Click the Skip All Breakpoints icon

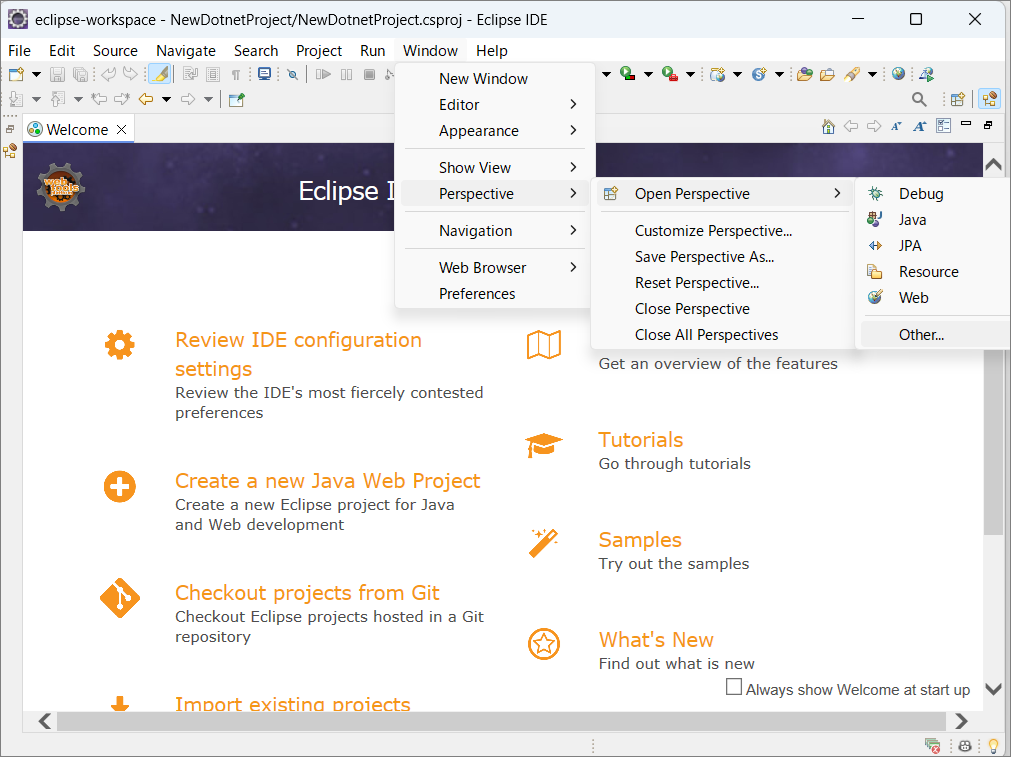point(292,75)
